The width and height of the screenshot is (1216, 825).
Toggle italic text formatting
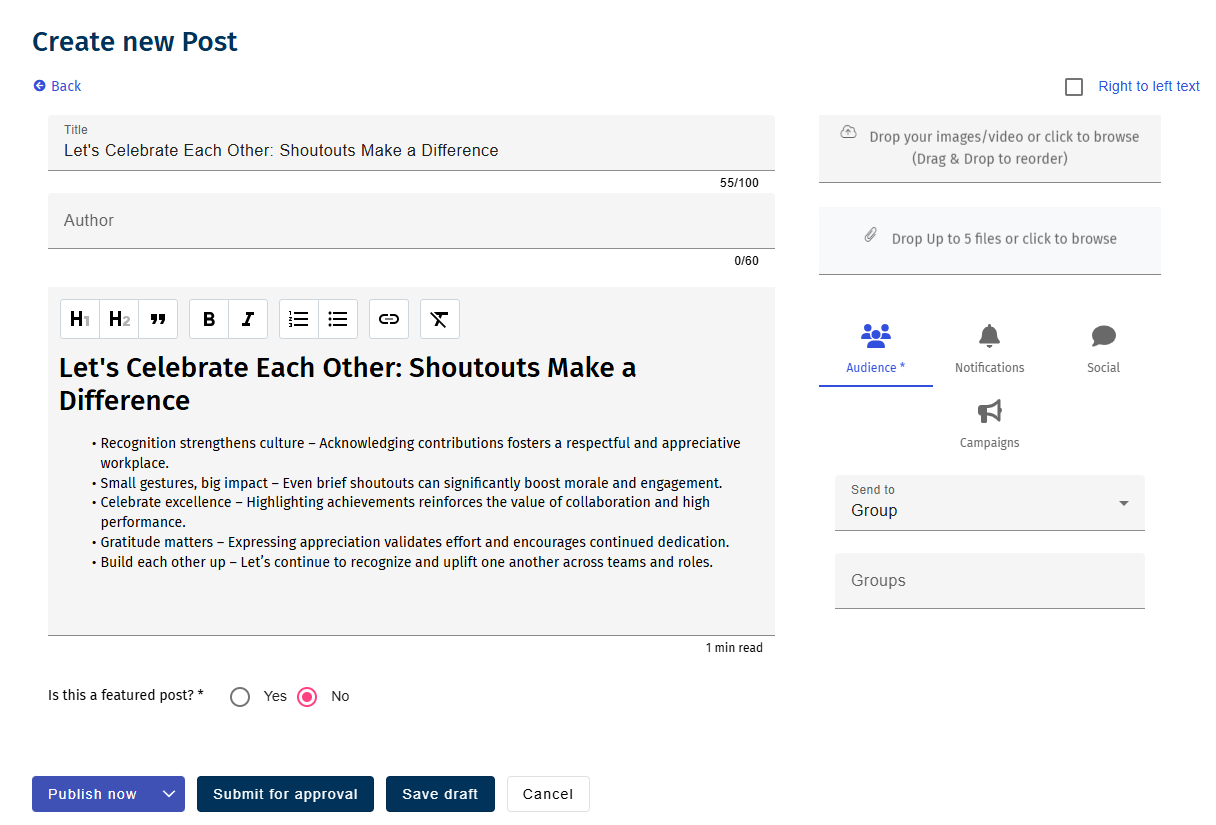click(x=248, y=319)
